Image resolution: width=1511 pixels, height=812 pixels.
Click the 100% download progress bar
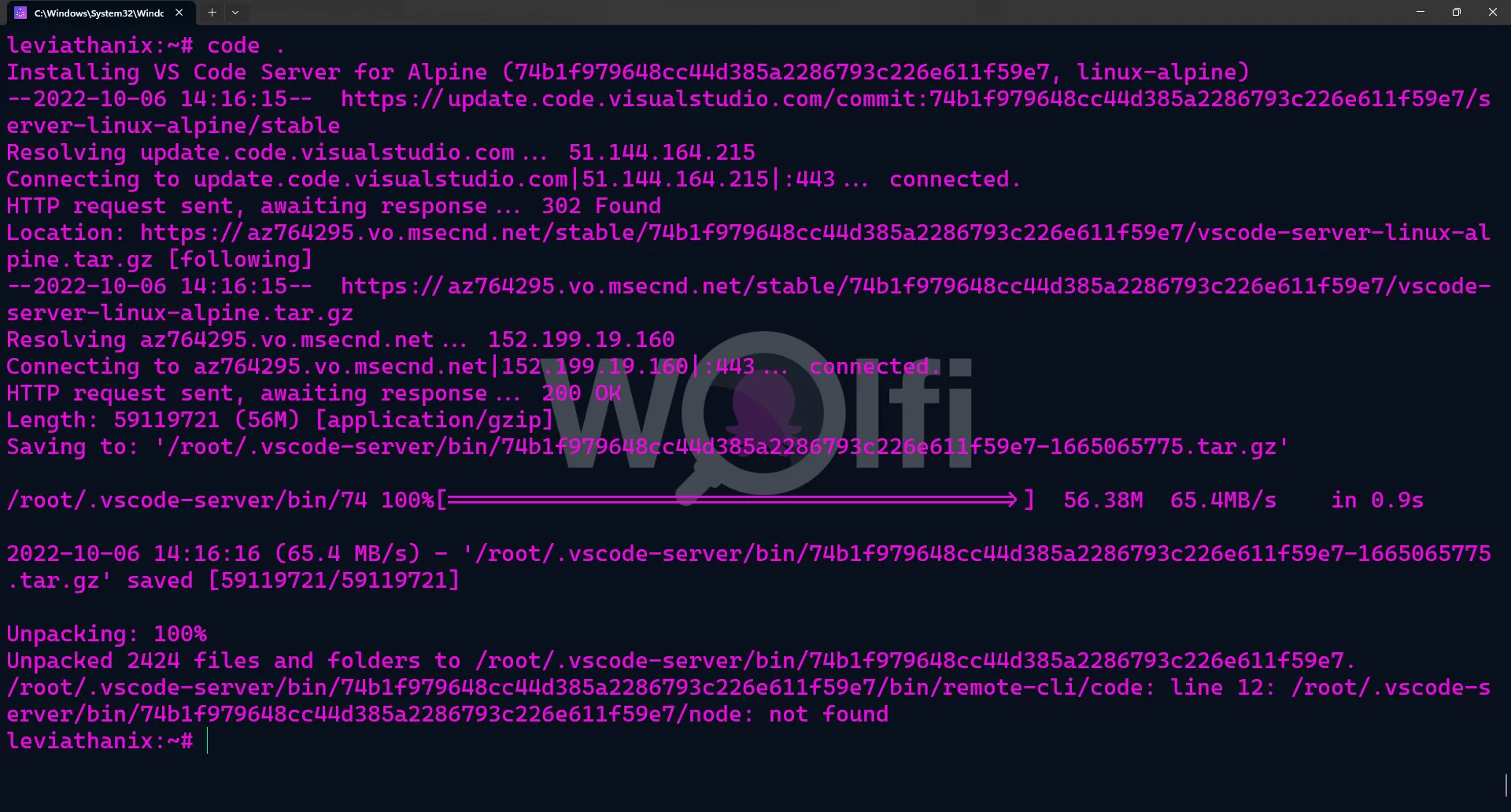point(736,500)
